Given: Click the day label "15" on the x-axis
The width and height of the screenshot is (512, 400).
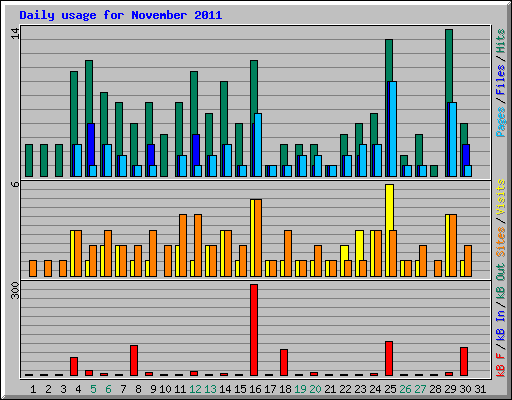Looking at the screenshot, I should 240,389.
